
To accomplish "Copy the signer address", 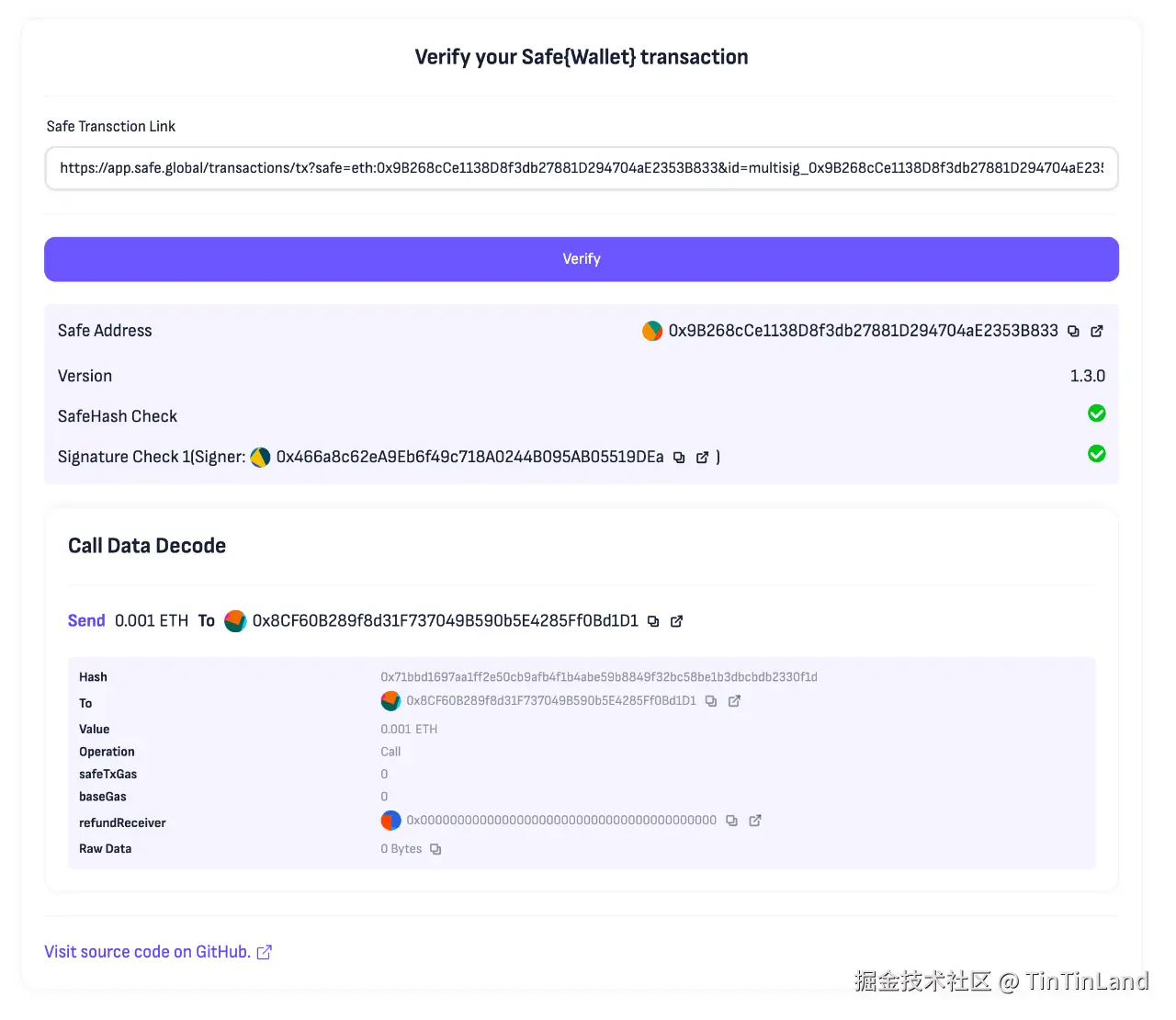I will tap(679, 458).
